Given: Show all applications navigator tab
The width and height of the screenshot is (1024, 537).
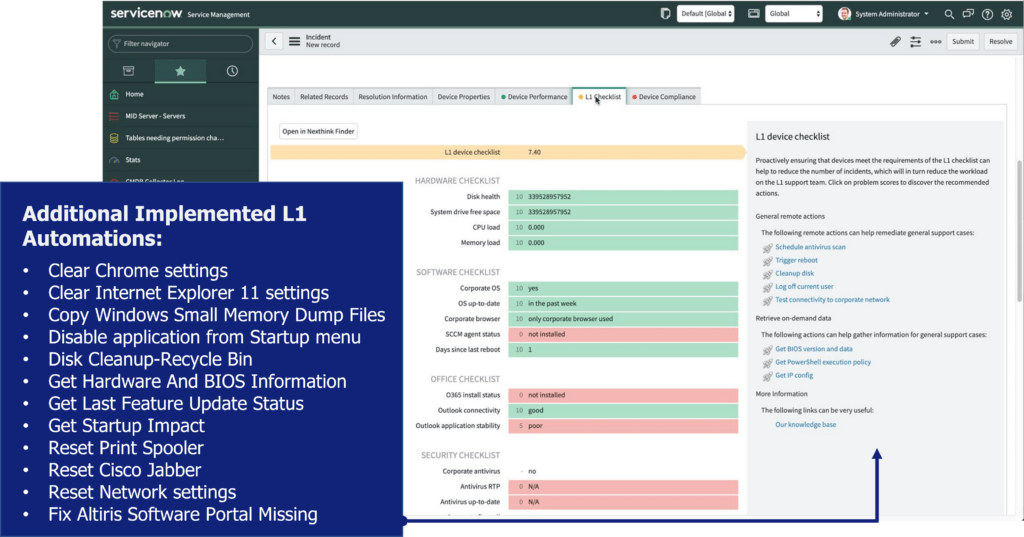Looking at the screenshot, I should coord(129,71).
